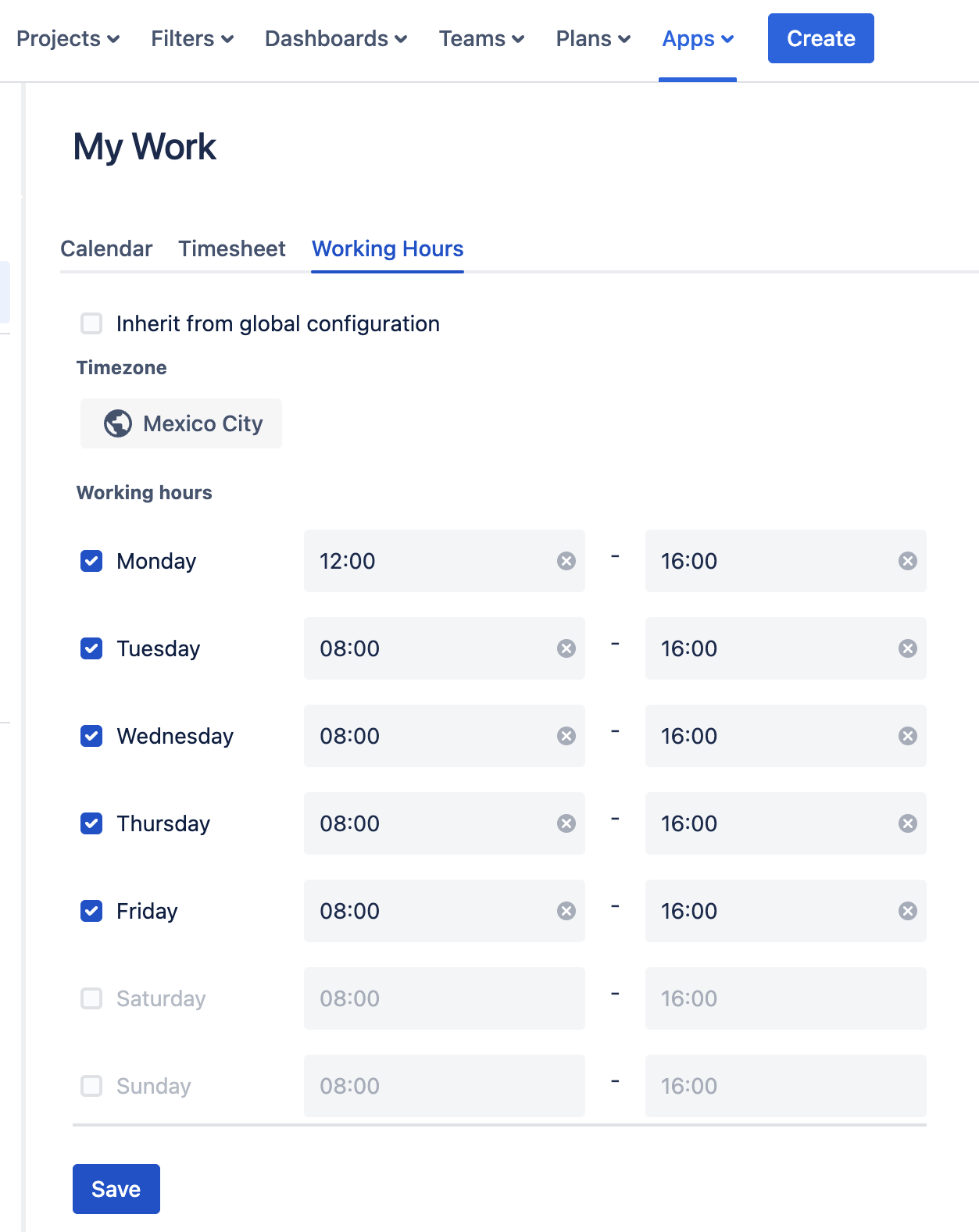Open the Timesheet tab
Viewport: 979px width, 1232px height.
coord(232,248)
